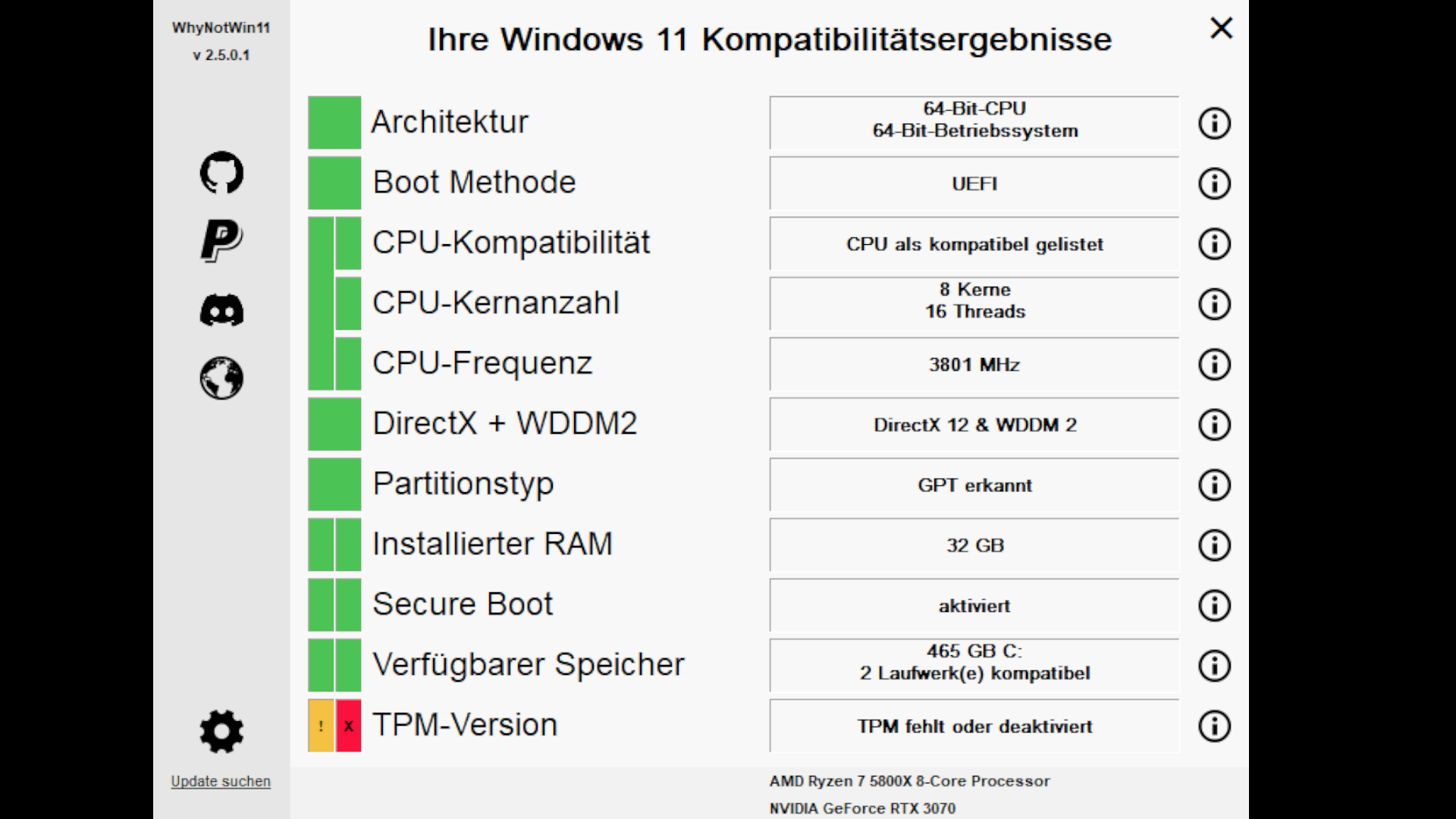Open the WhyNotWin11 GitHub page

[221, 173]
